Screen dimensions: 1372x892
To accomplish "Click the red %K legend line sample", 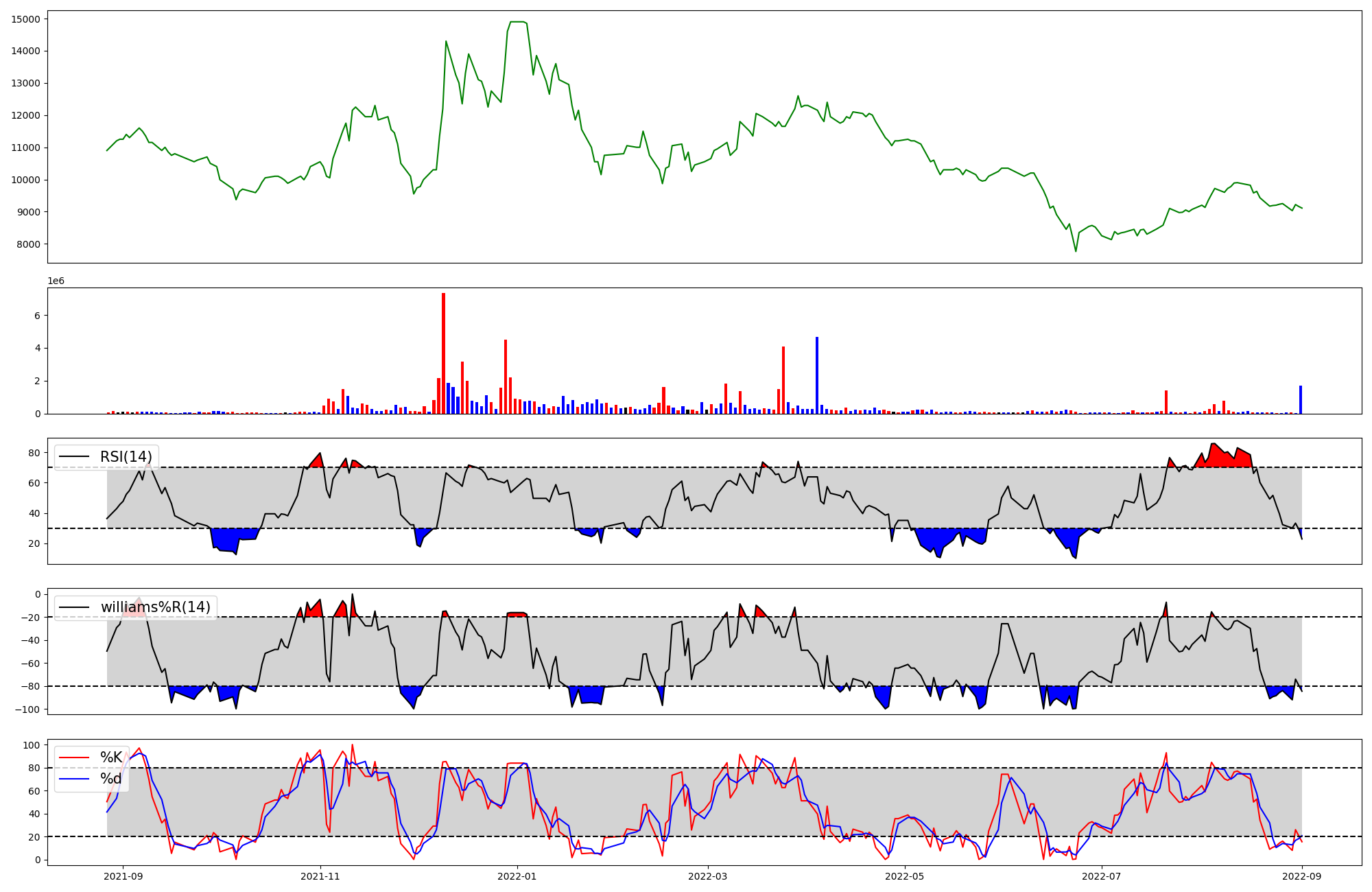I will tap(74, 758).
